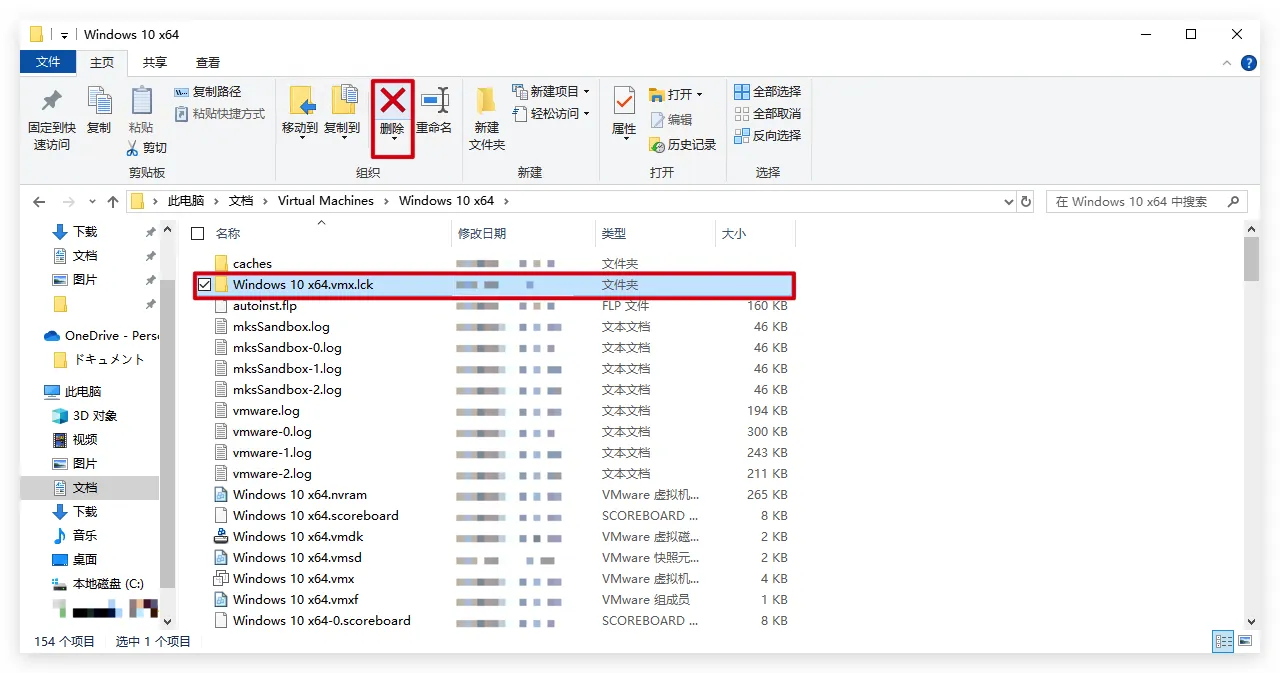The width and height of the screenshot is (1280, 673).
Task: Open 音乐 (Music) in navigation pane
Action: point(85,536)
